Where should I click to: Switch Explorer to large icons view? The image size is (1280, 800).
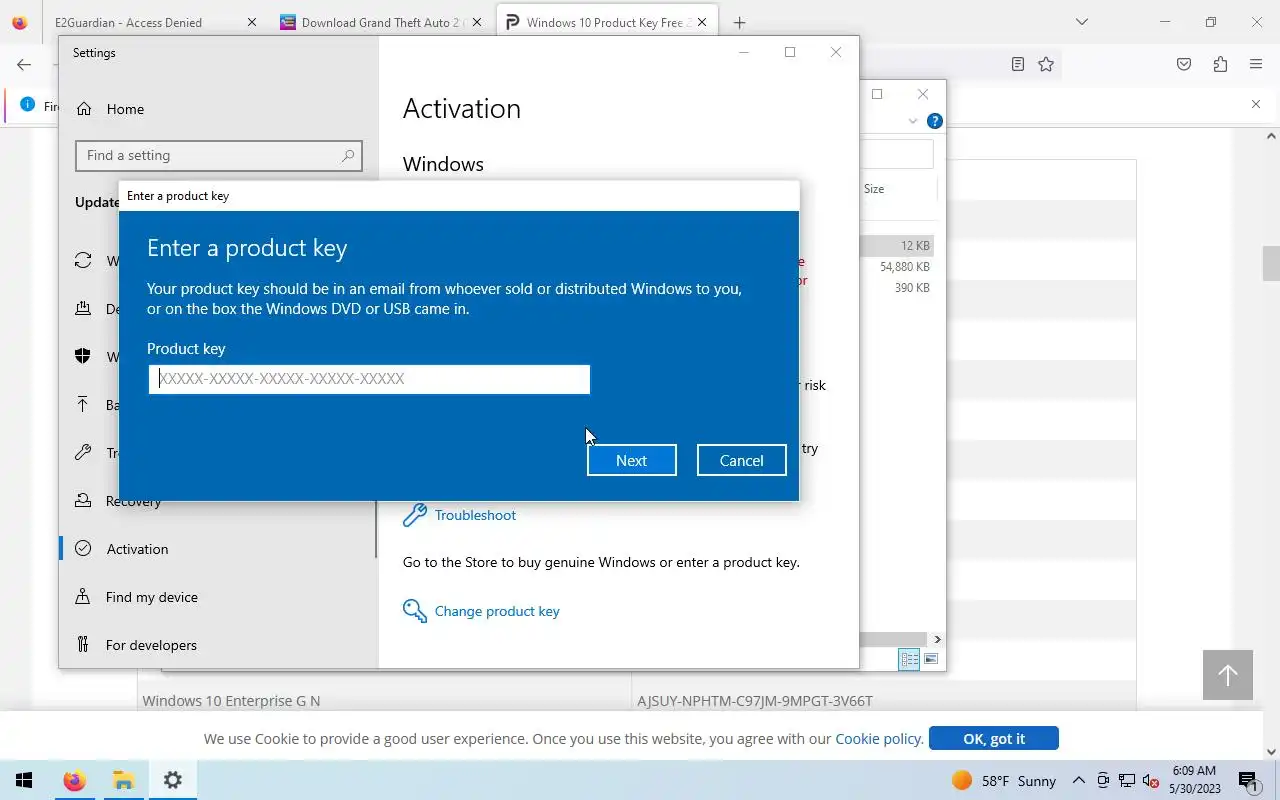pos(931,659)
